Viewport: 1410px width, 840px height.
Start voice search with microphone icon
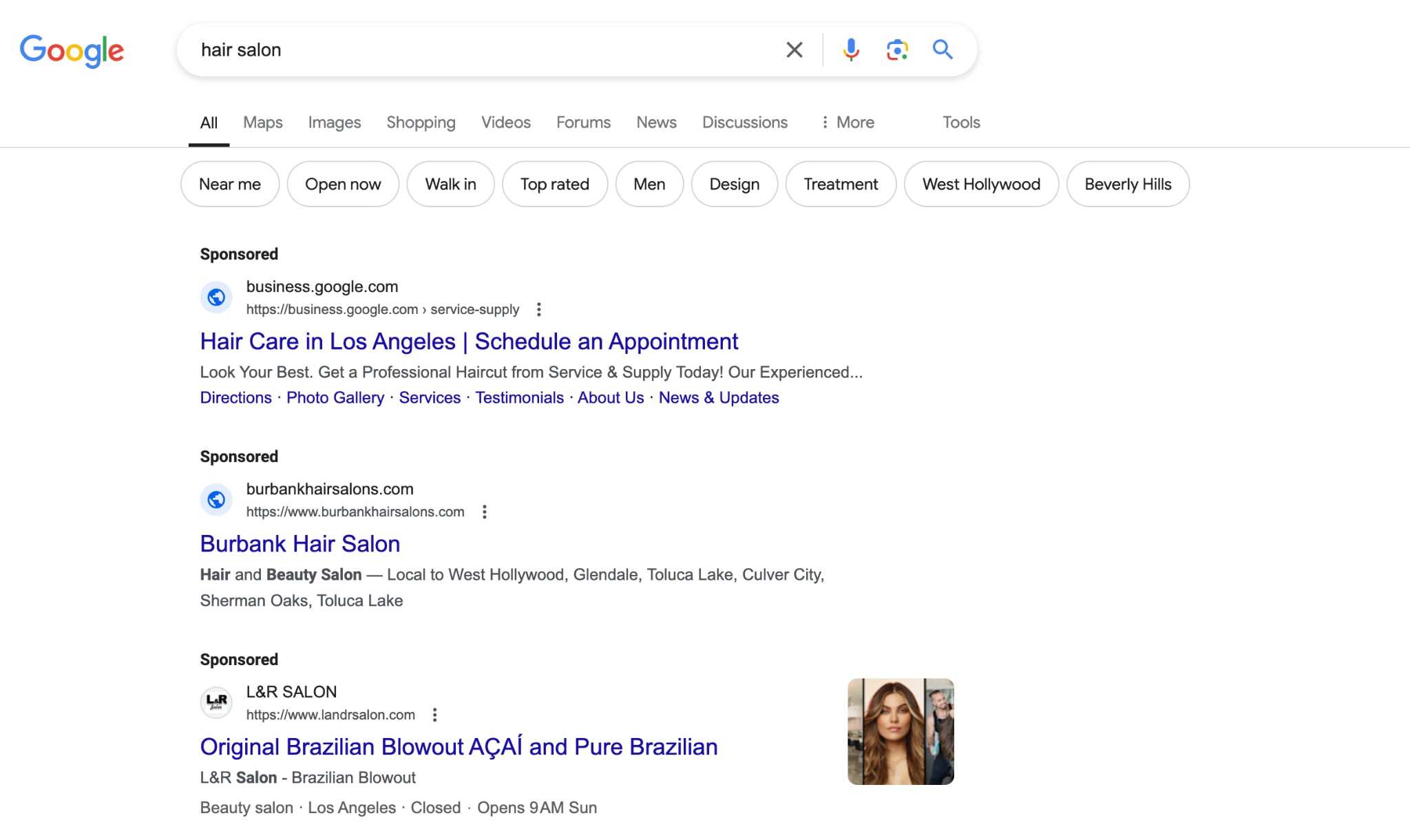pos(851,50)
